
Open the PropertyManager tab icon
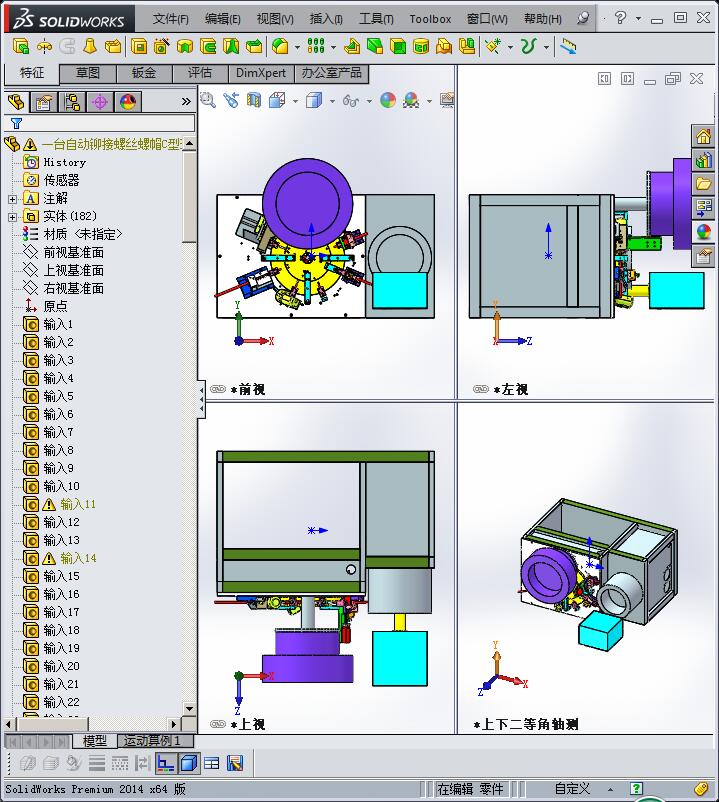tap(43, 102)
